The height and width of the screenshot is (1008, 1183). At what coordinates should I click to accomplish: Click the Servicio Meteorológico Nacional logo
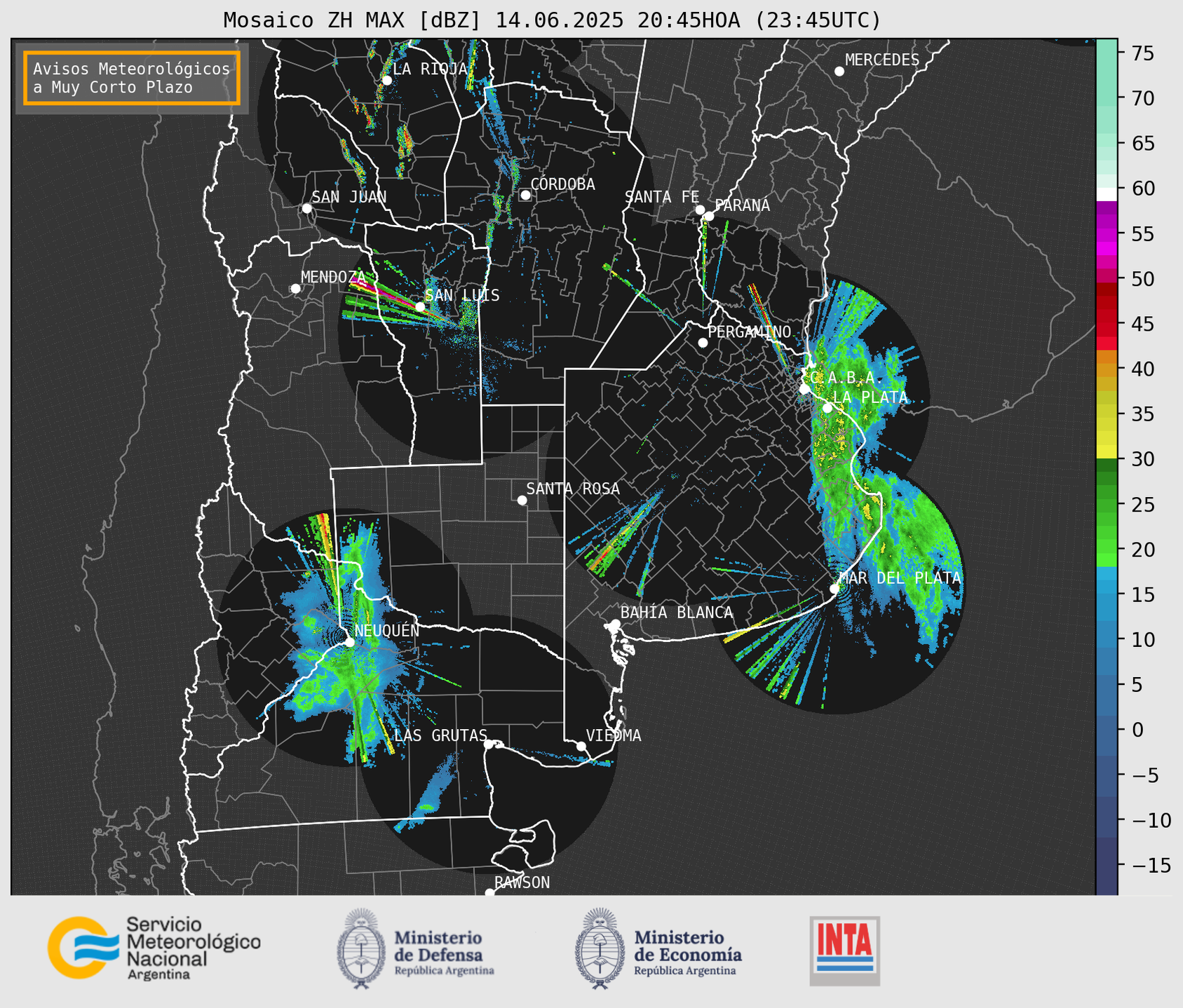click(x=154, y=948)
